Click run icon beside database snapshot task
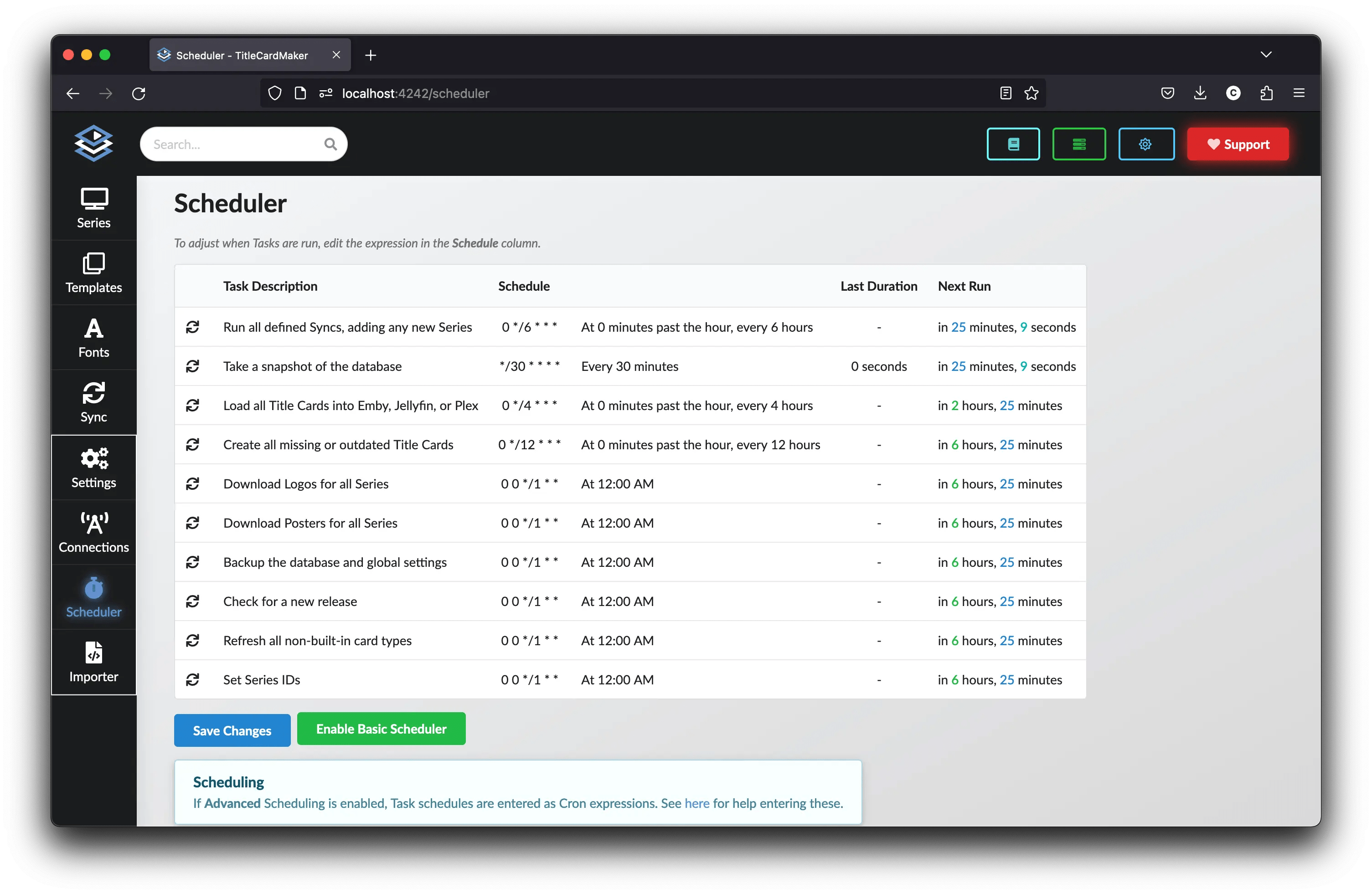The width and height of the screenshot is (1372, 894). 192,366
